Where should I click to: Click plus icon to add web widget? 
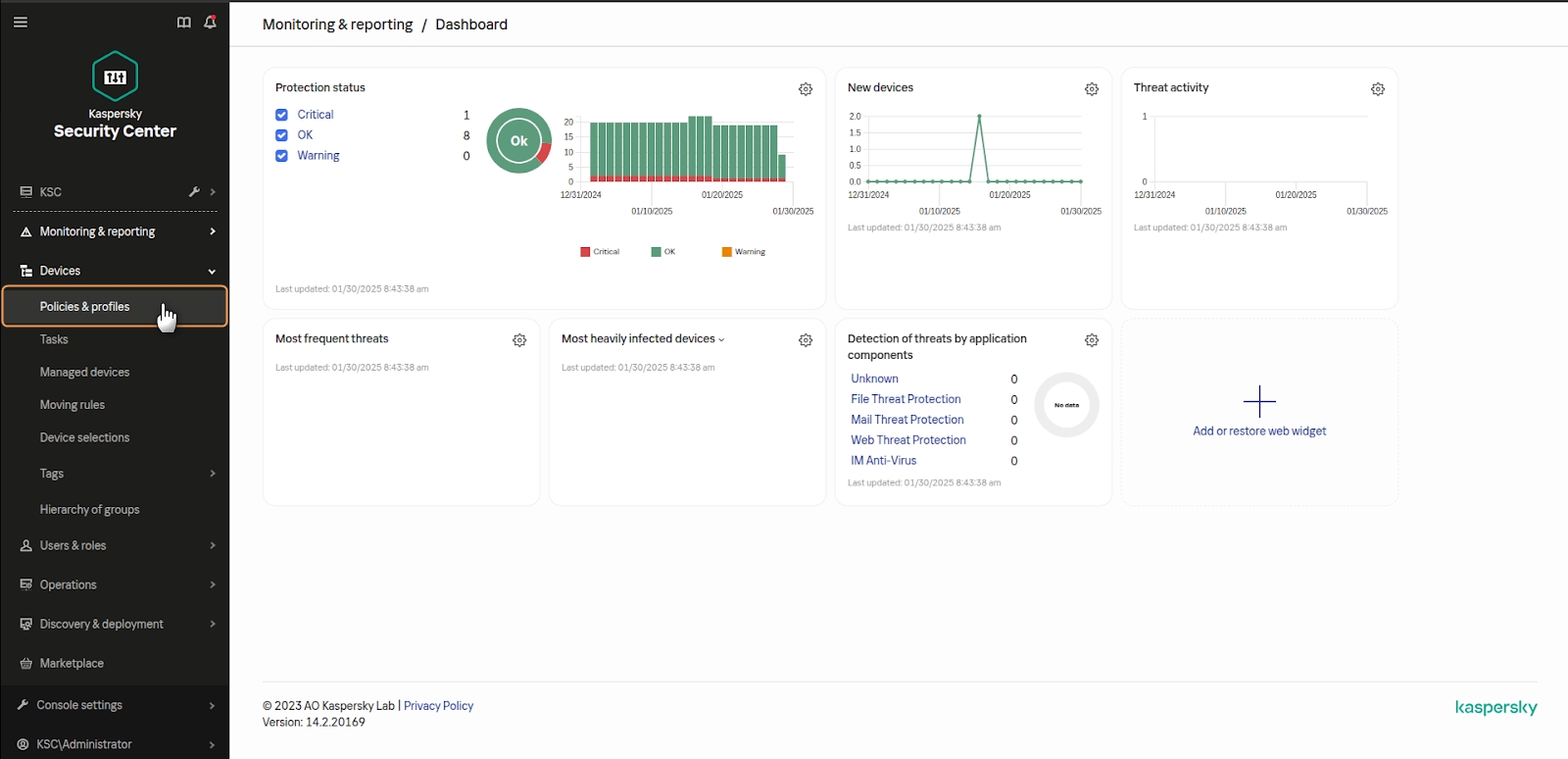[x=1259, y=401]
